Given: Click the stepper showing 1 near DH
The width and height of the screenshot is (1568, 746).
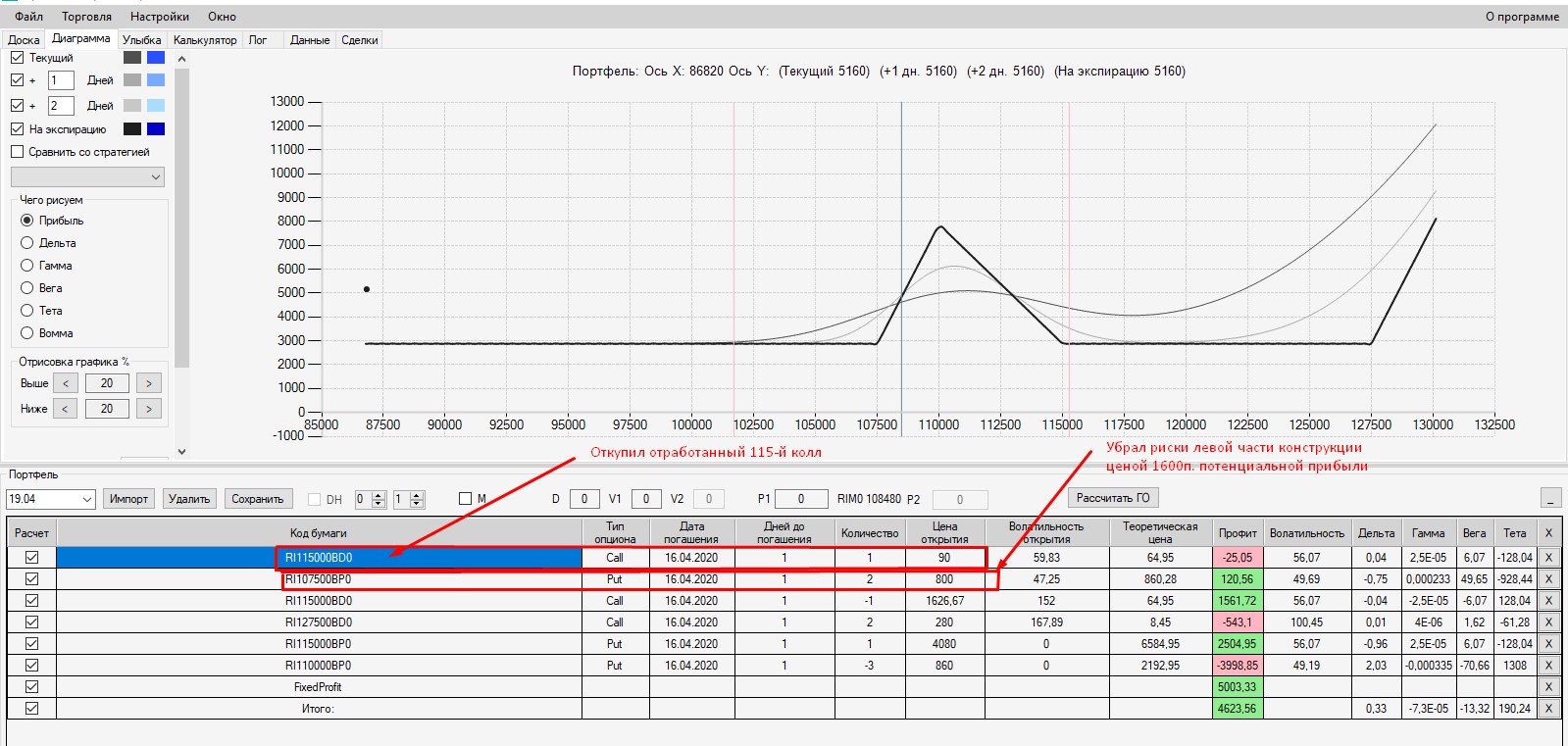Looking at the screenshot, I should click(409, 499).
